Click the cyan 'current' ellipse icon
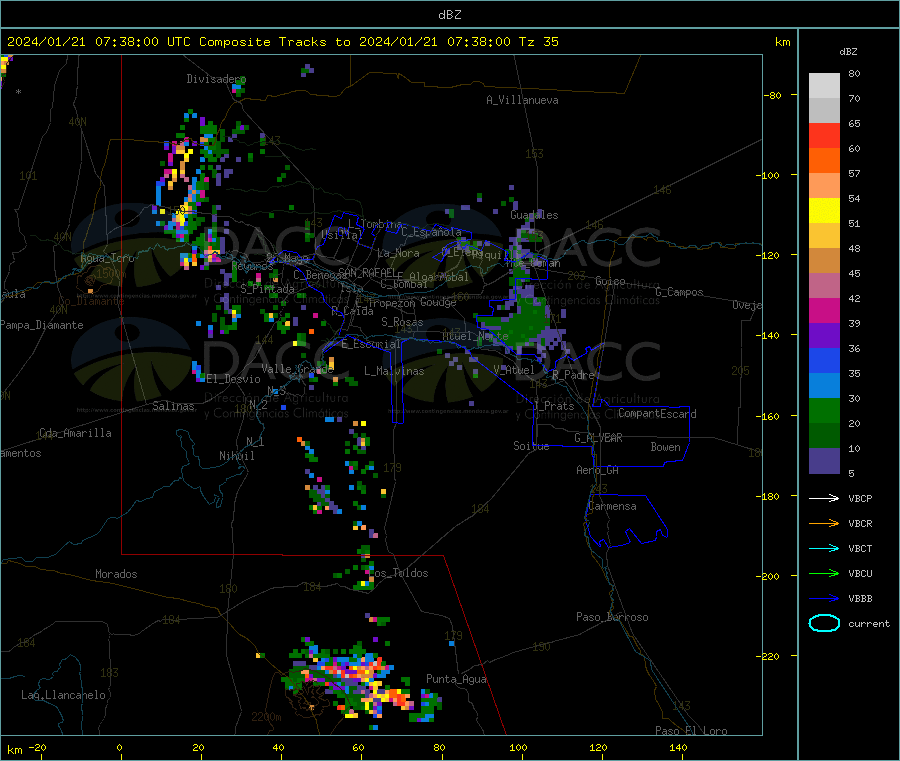This screenshot has width=900, height=761. [x=824, y=623]
